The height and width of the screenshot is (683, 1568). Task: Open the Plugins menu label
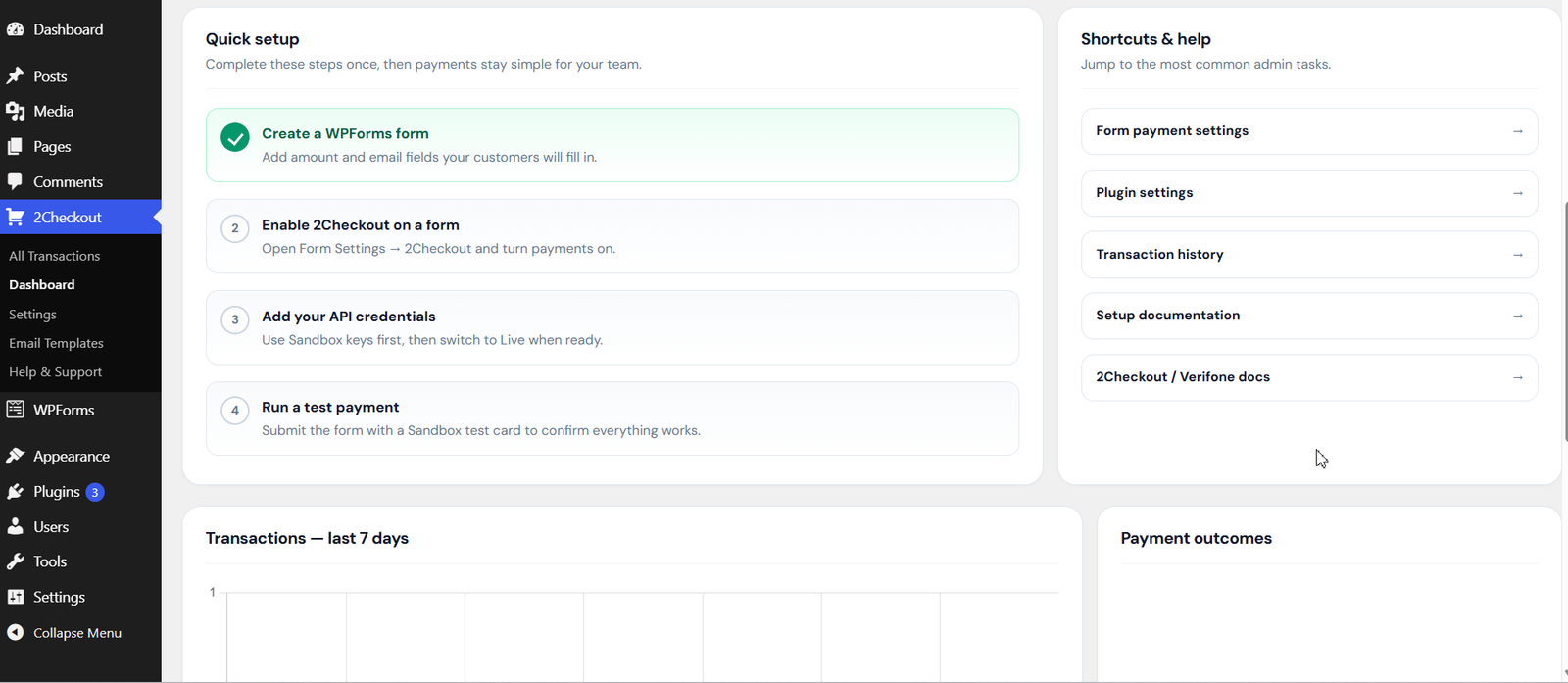(x=57, y=492)
